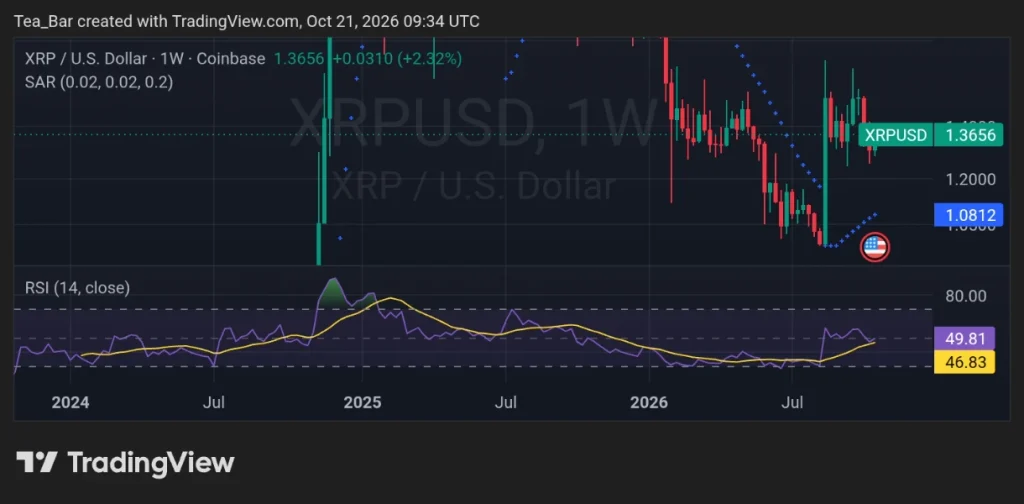This screenshot has height=504, width=1024.
Task: Click the 2026 time axis label
Action: pos(648,402)
